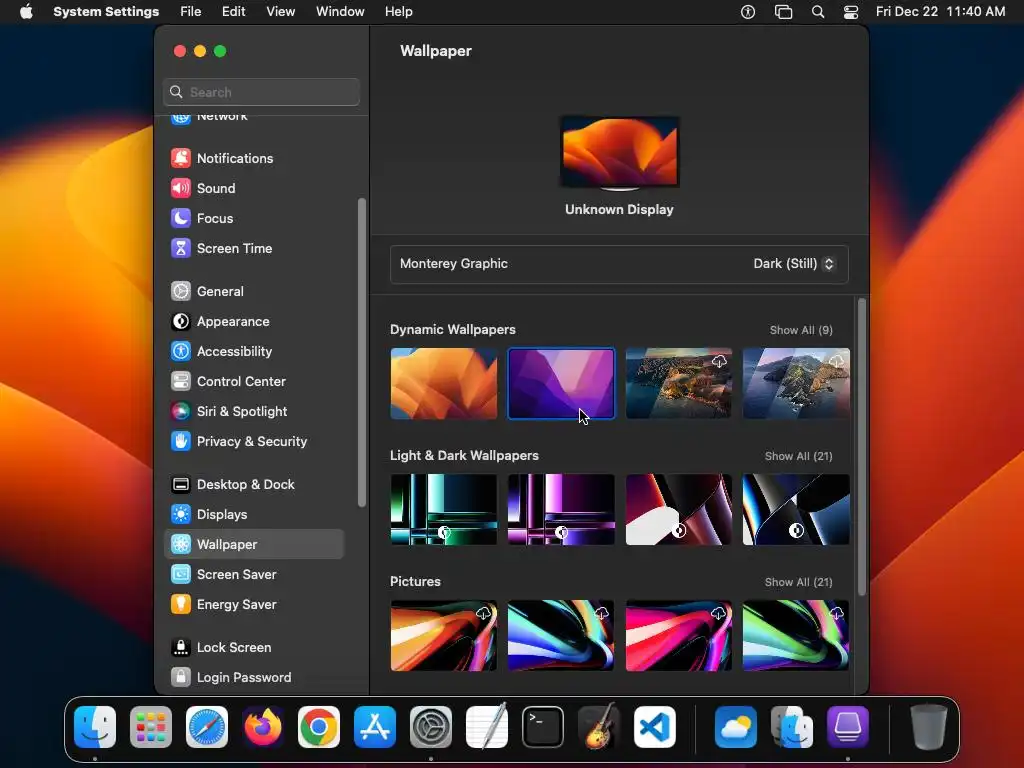
Task: Launch Firefox from the Dock
Action: pyautogui.click(x=263, y=727)
